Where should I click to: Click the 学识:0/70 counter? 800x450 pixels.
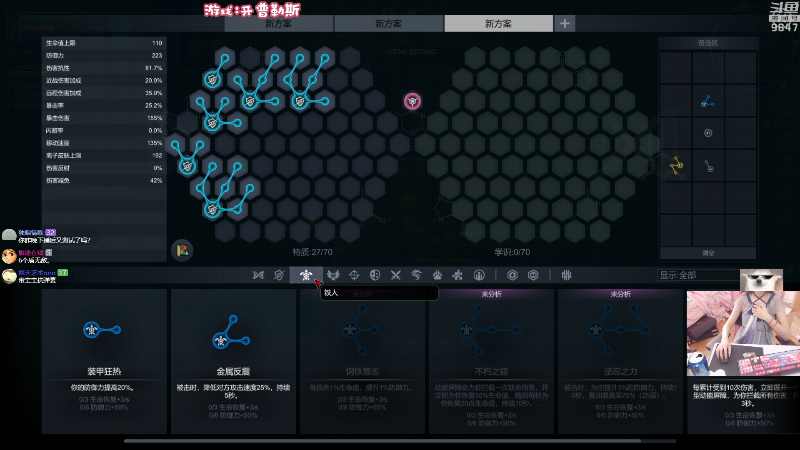[x=512, y=252]
